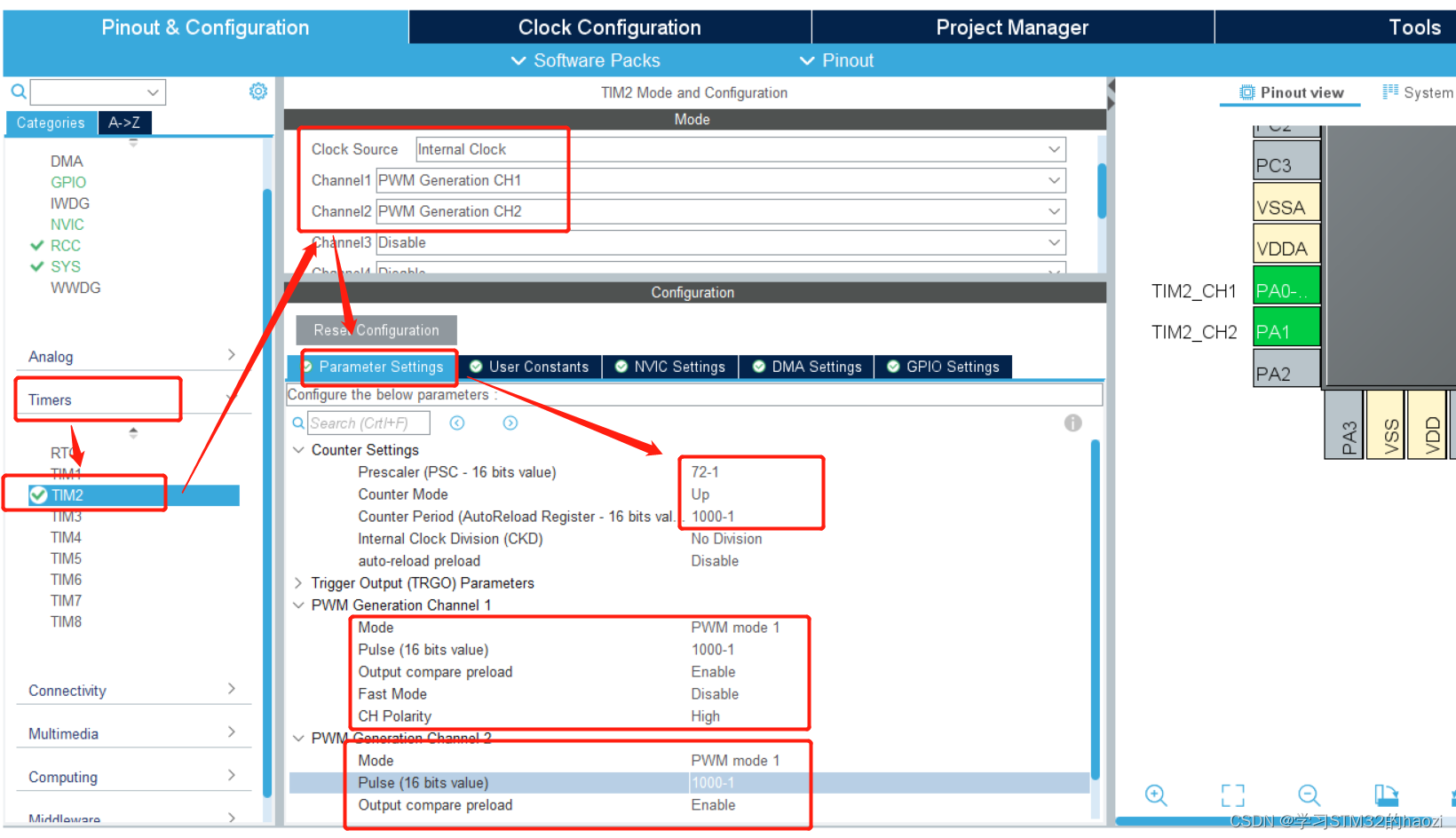The height and width of the screenshot is (838, 1456).
Task: Select NVIC in System Core list
Action: point(67,225)
